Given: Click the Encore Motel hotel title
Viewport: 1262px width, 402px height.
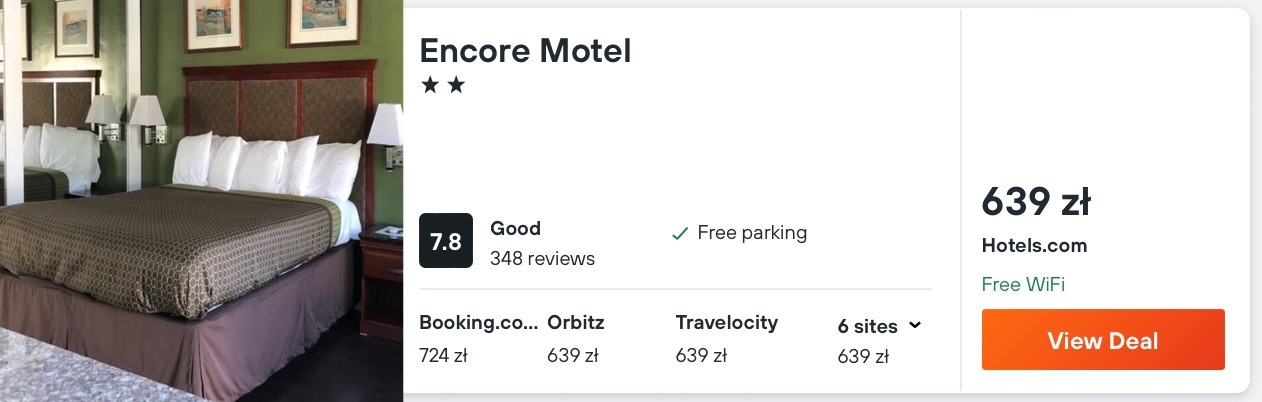Looking at the screenshot, I should (525, 51).
